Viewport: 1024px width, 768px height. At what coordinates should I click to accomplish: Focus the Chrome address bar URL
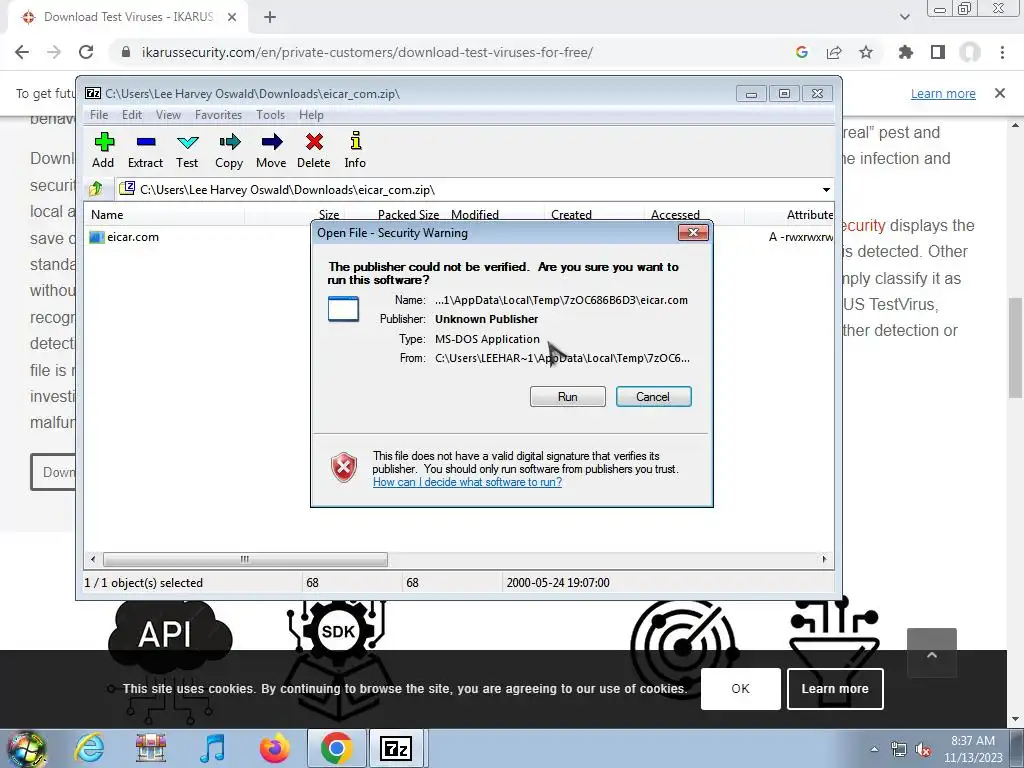(x=367, y=52)
